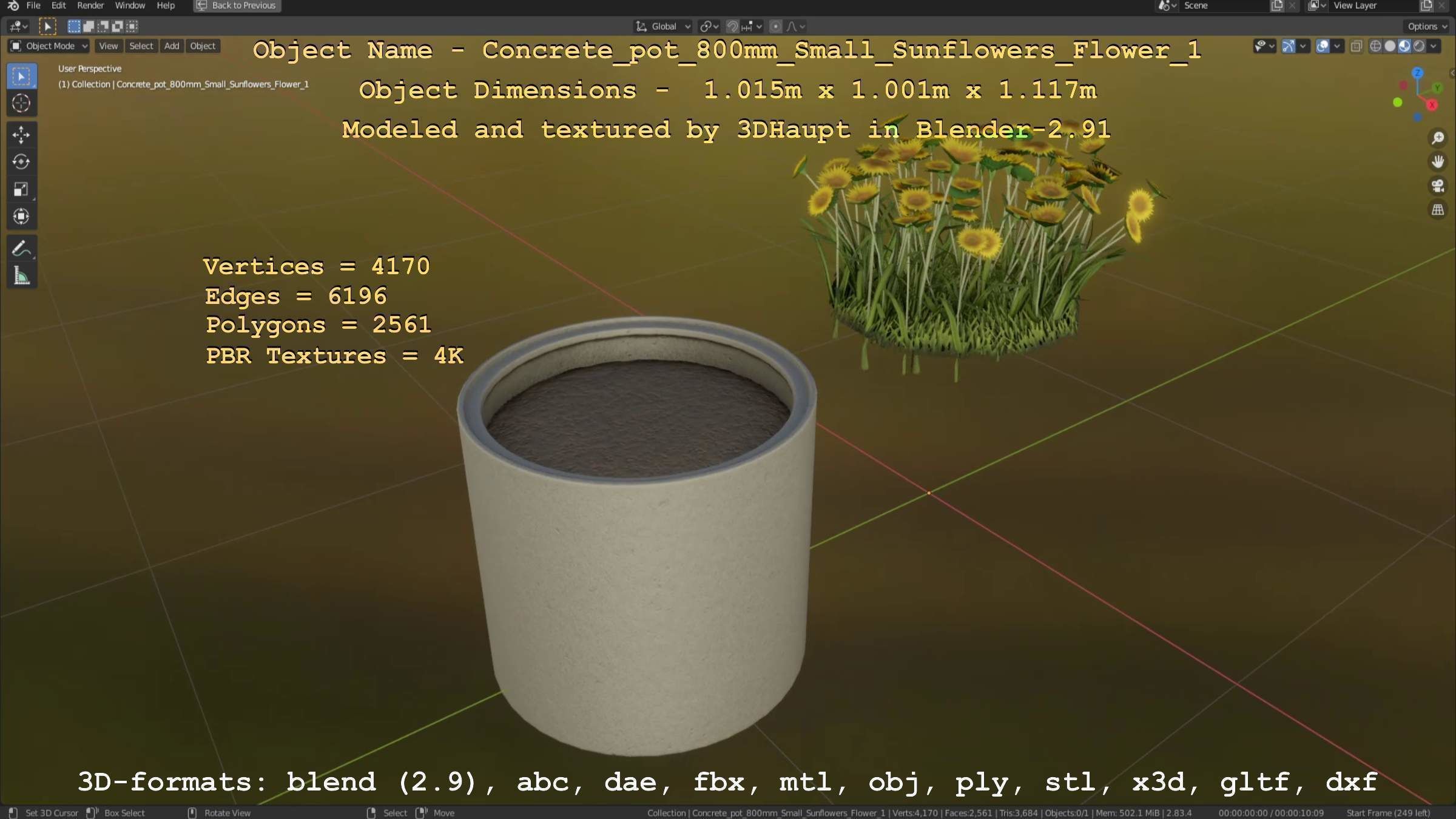Open the Edit menu
This screenshot has width=1456, height=819.
59,5
